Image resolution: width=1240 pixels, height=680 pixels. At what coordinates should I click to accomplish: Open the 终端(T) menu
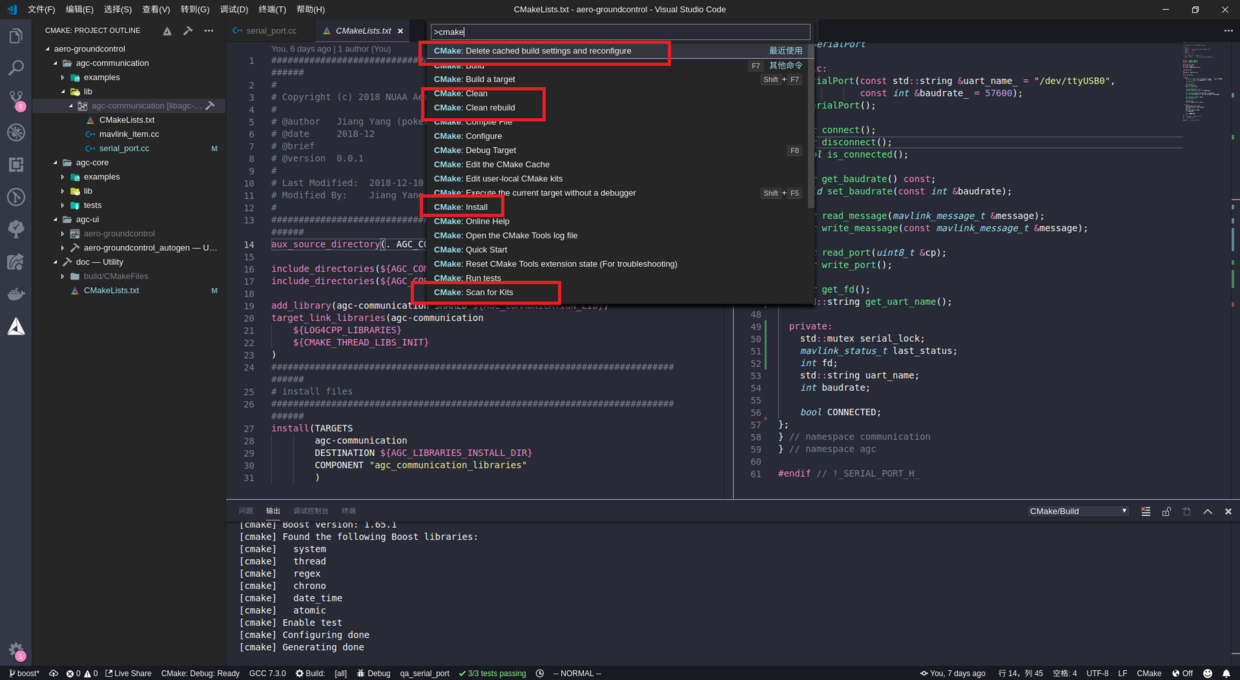pyautogui.click(x=272, y=9)
